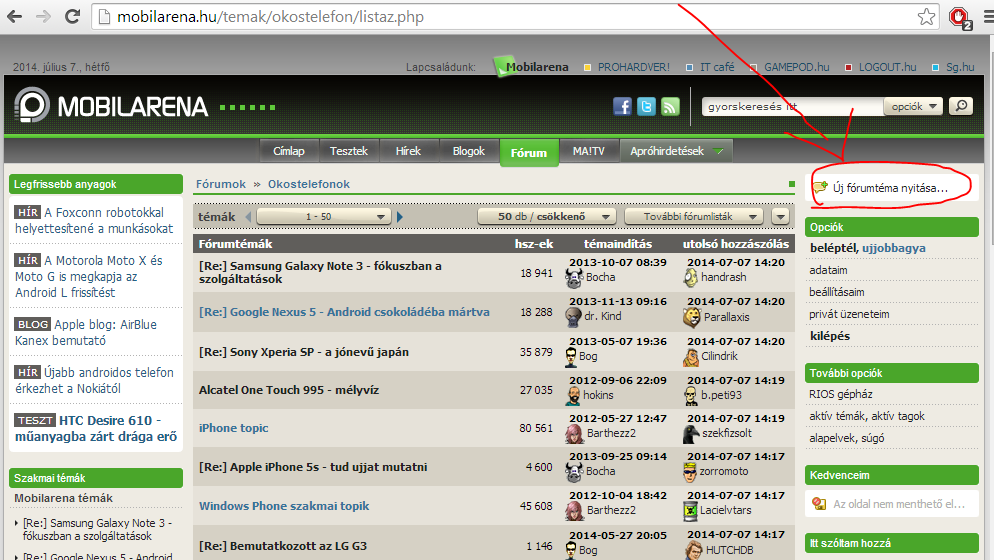994x560 pixels.
Task: Open the Tesztek tab
Action: [349, 152]
